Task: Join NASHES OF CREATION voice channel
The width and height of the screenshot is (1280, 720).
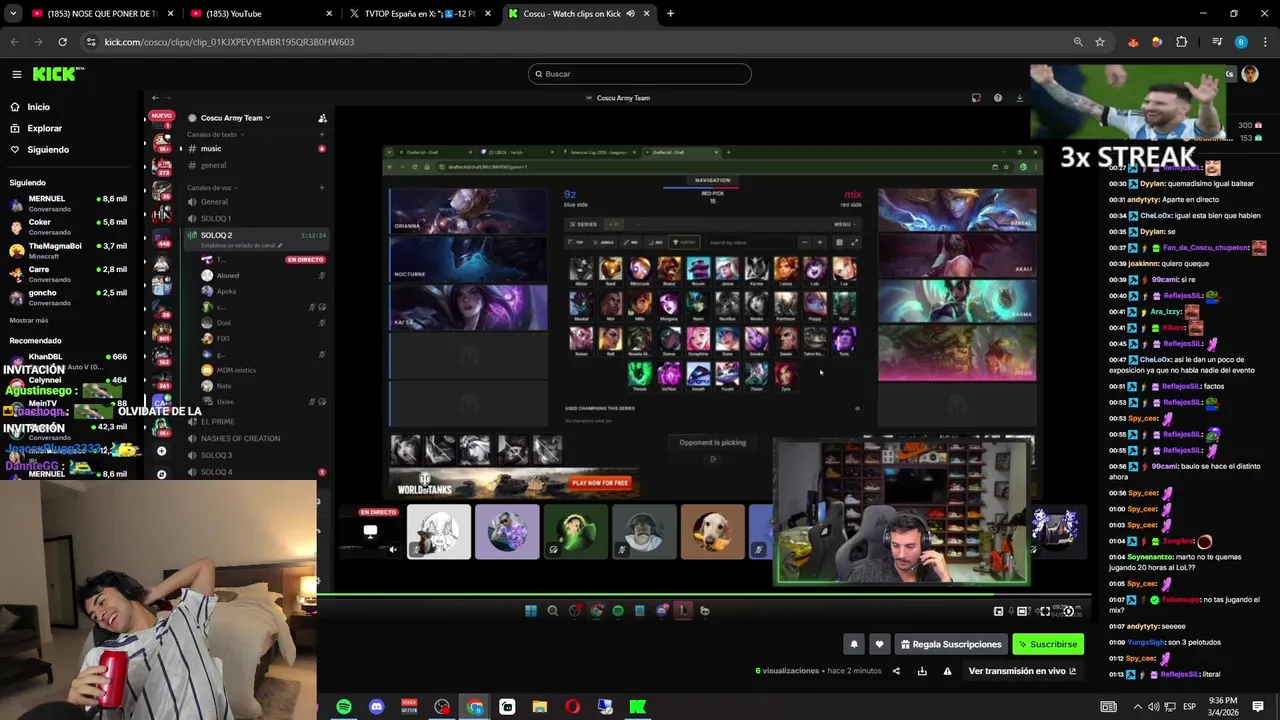Action: click(255, 438)
